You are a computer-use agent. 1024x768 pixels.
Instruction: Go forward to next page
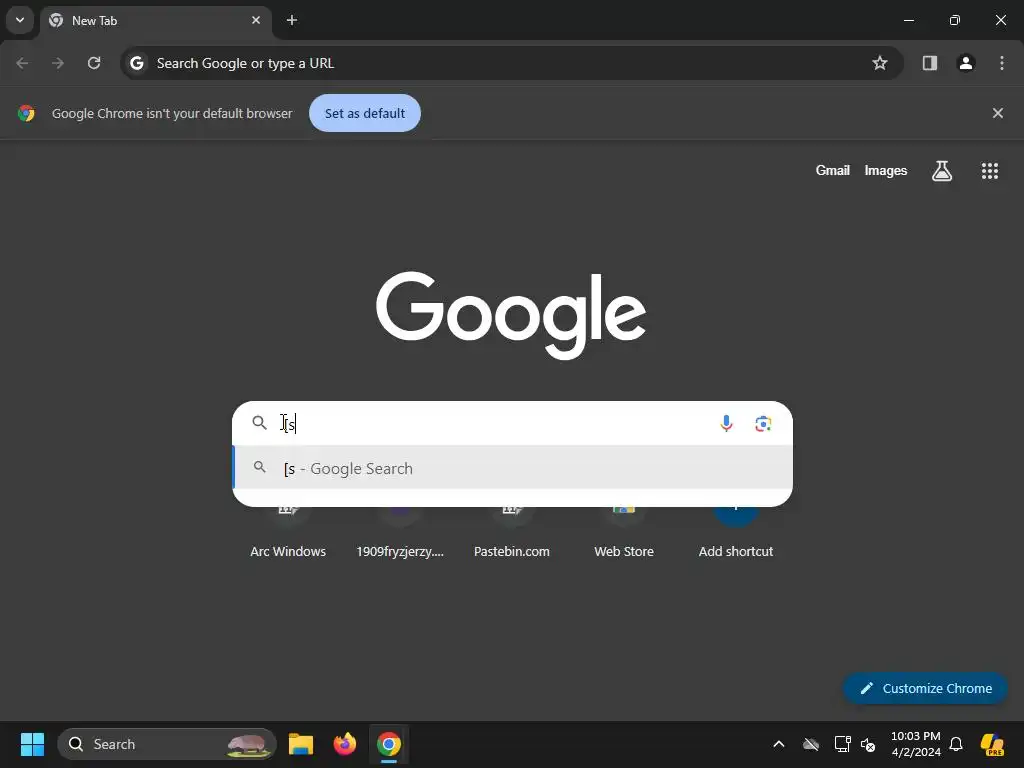coord(58,63)
